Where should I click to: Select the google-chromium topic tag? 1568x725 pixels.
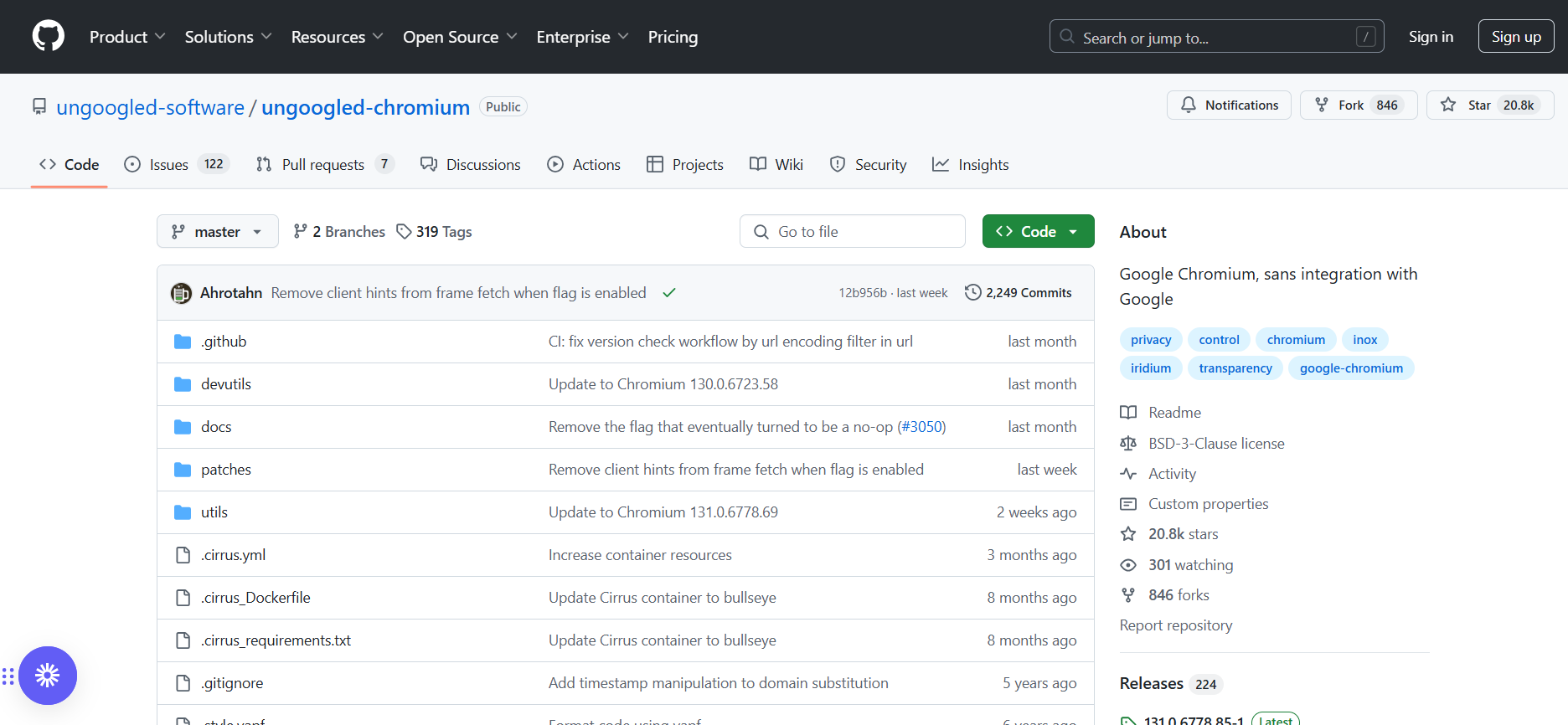pyautogui.click(x=1351, y=368)
